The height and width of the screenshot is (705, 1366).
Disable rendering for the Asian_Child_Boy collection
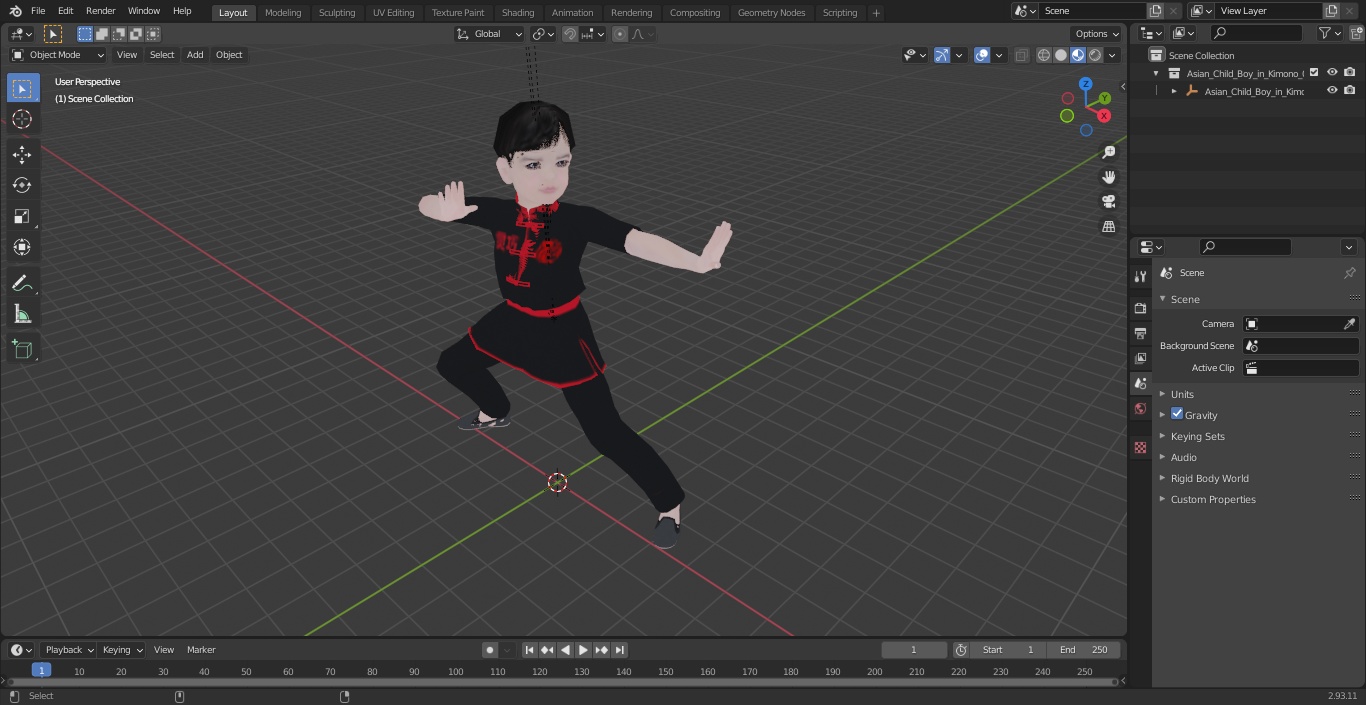pyautogui.click(x=1350, y=73)
